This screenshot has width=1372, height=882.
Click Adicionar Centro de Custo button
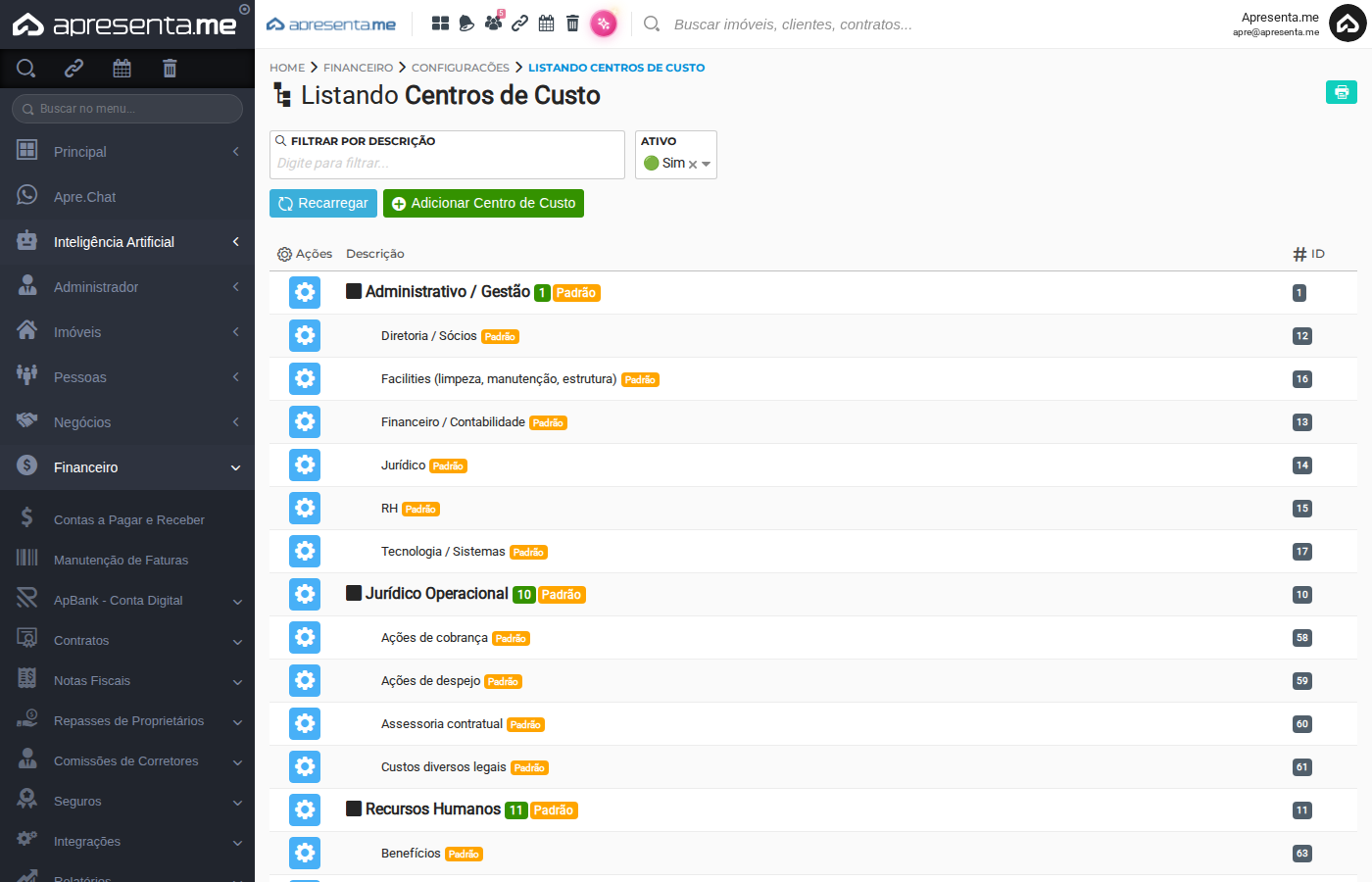(x=483, y=203)
